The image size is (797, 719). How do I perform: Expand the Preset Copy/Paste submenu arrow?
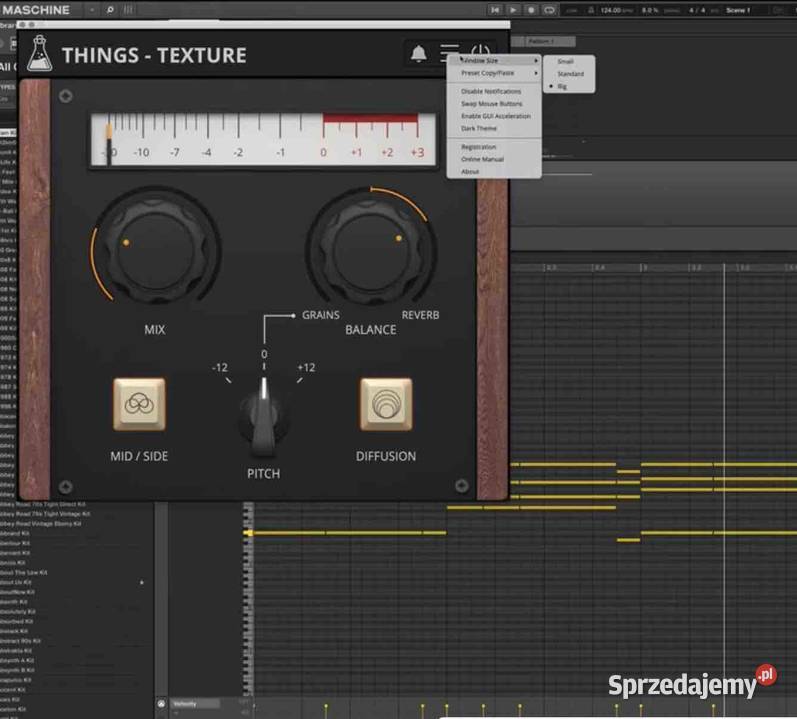tap(536, 73)
